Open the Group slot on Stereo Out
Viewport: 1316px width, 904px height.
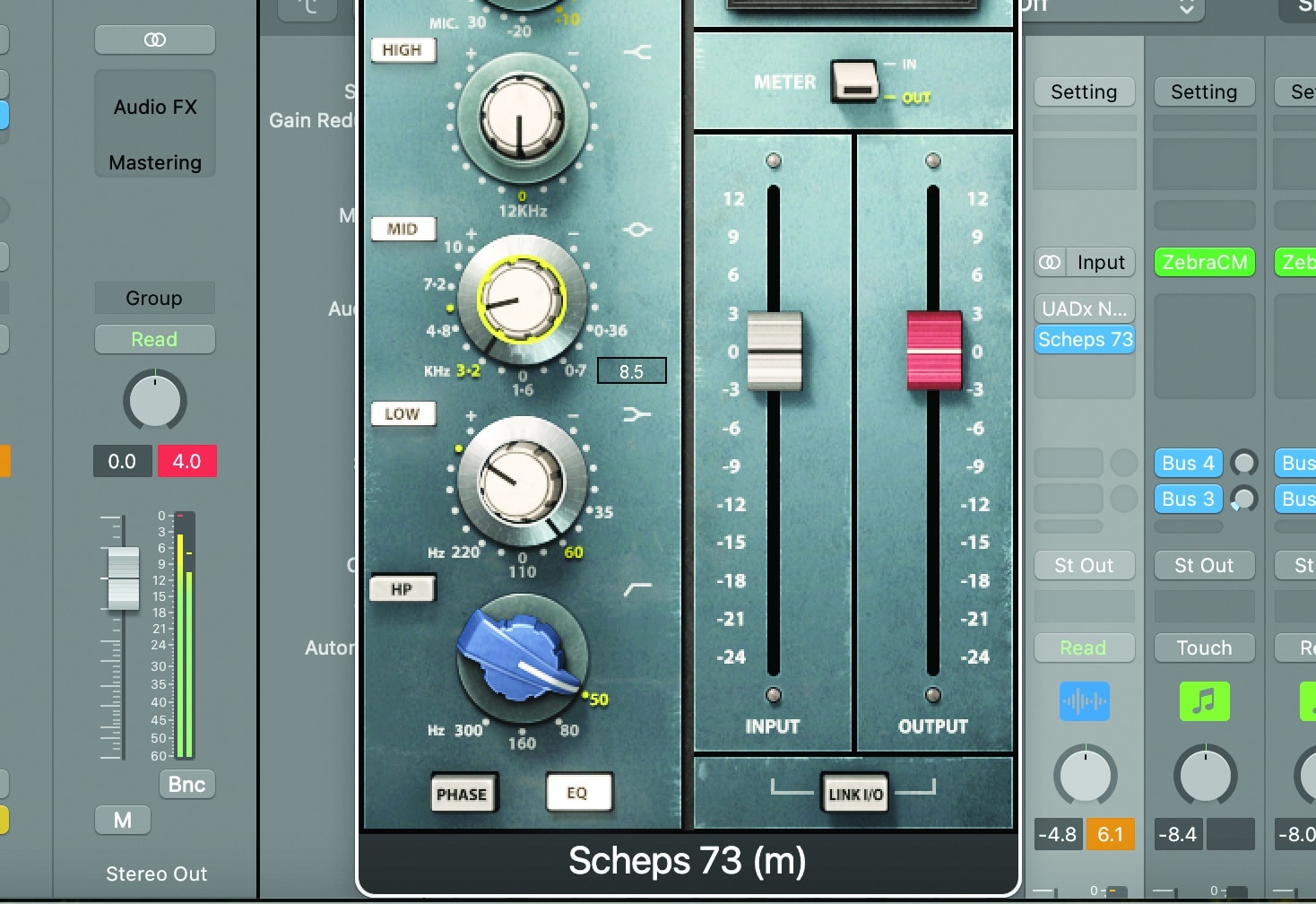click(155, 298)
